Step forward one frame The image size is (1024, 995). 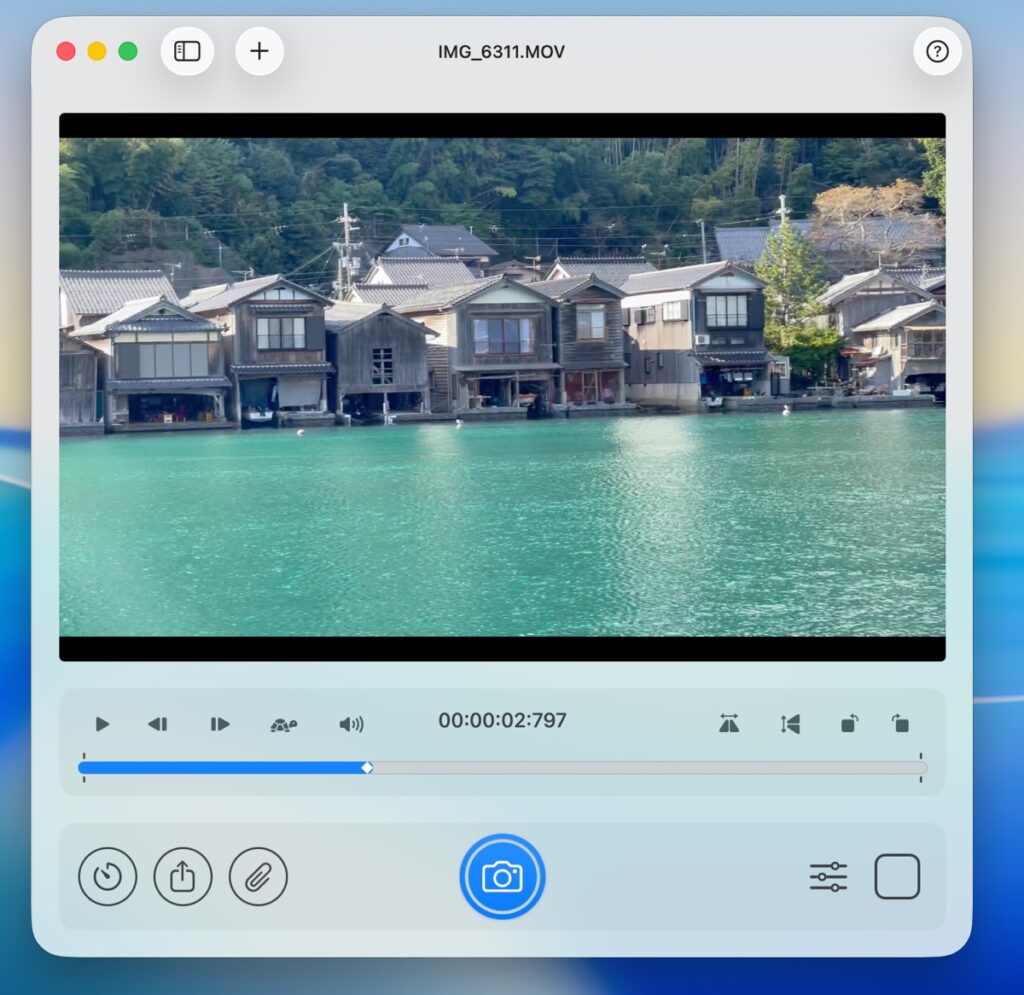(220, 724)
